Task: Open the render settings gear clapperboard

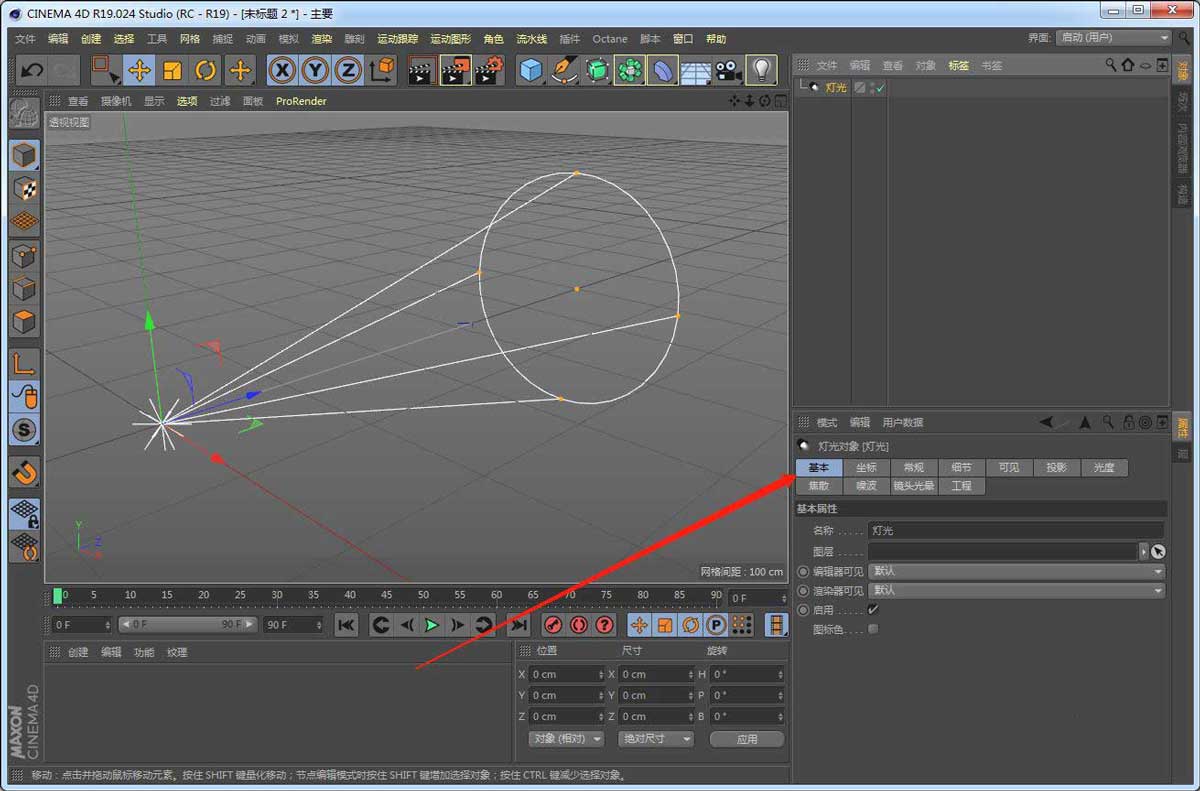Action: (489, 70)
